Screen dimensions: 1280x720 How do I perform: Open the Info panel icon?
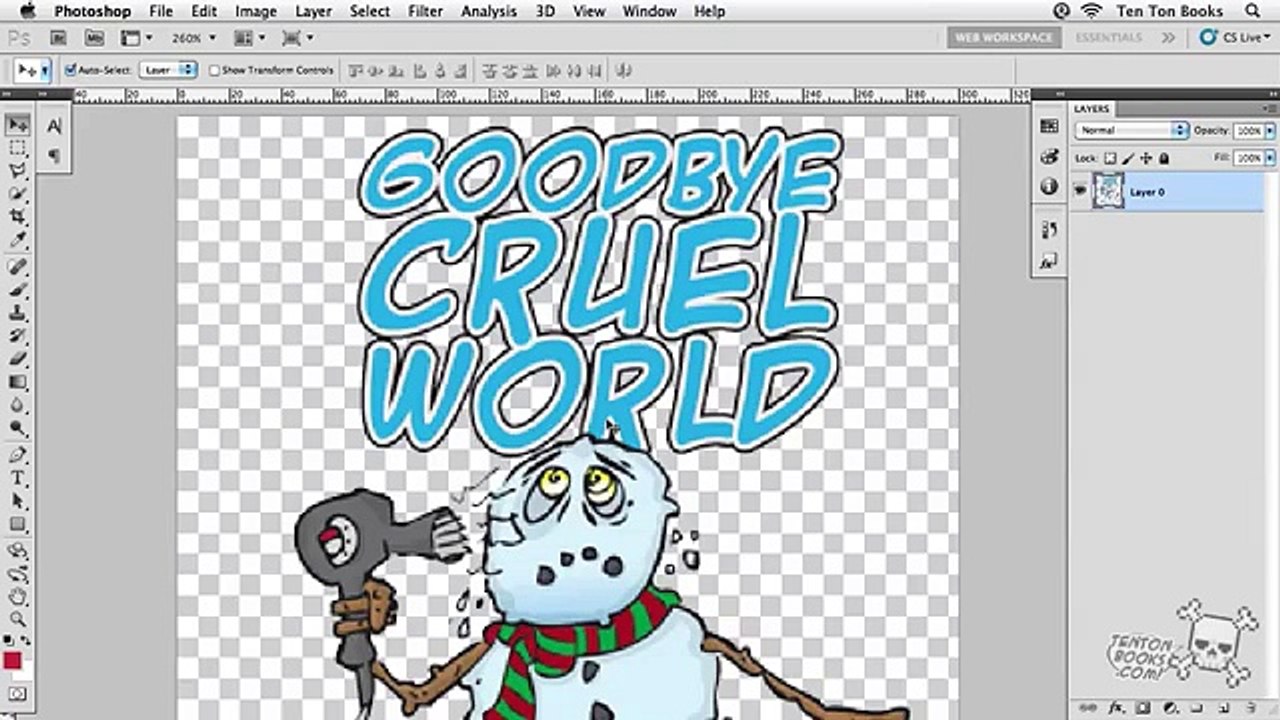click(1049, 187)
